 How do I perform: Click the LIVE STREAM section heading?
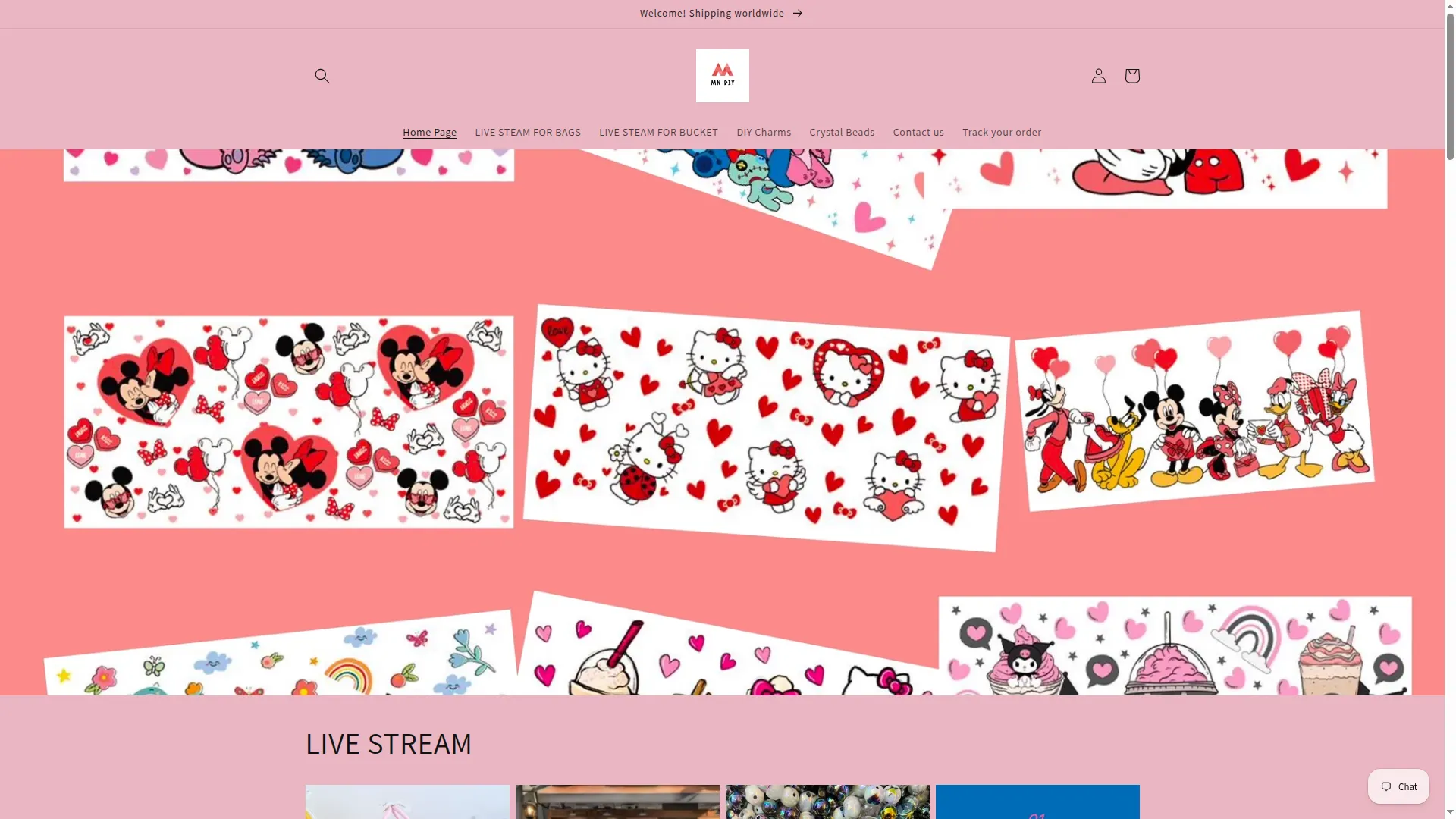point(388,744)
